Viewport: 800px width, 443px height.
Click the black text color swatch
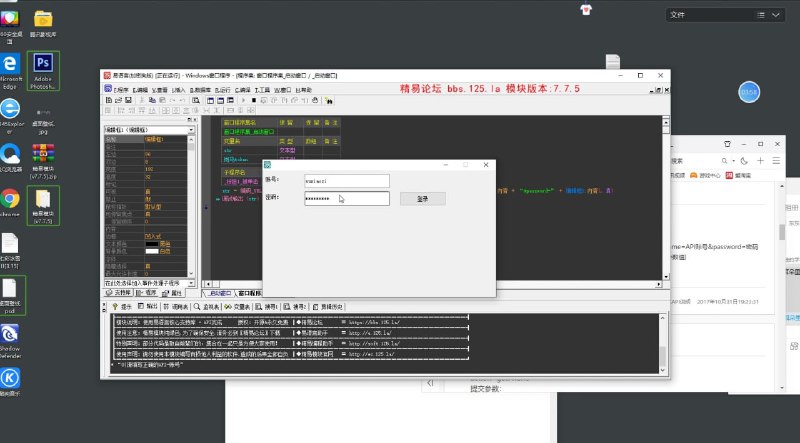click(152, 243)
